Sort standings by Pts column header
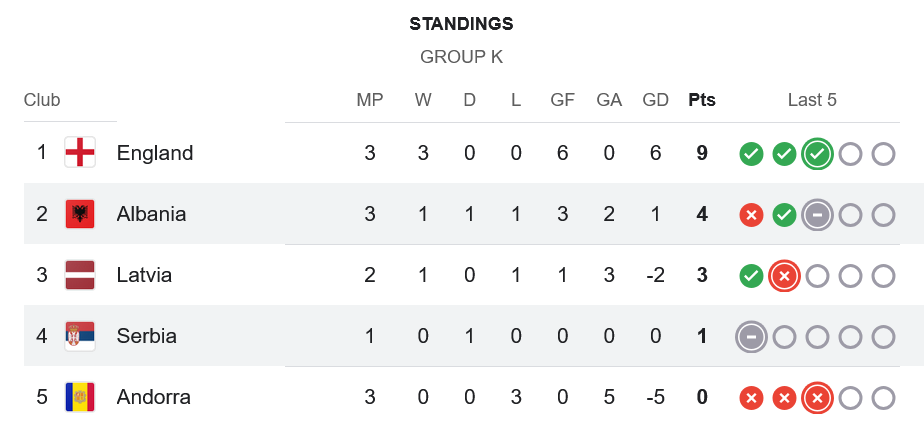 (702, 100)
